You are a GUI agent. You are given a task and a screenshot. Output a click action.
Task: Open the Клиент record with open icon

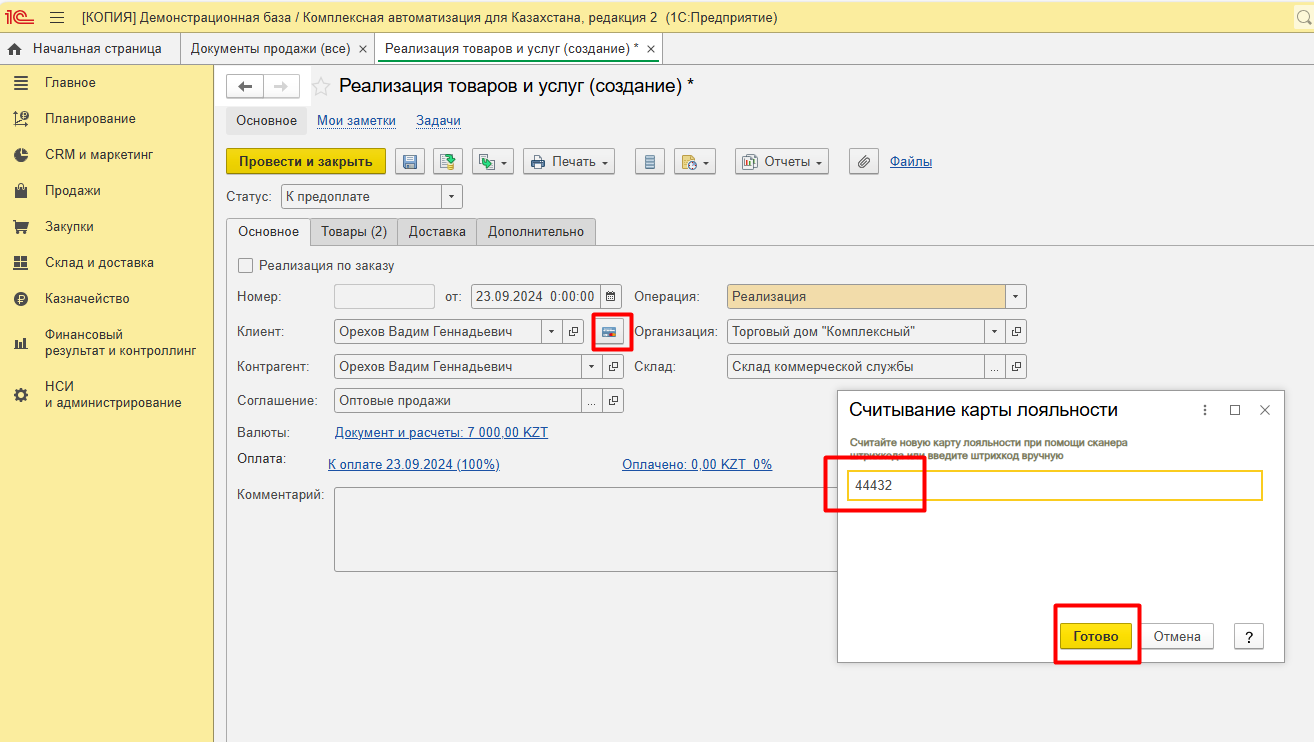click(x=574, y=332)
